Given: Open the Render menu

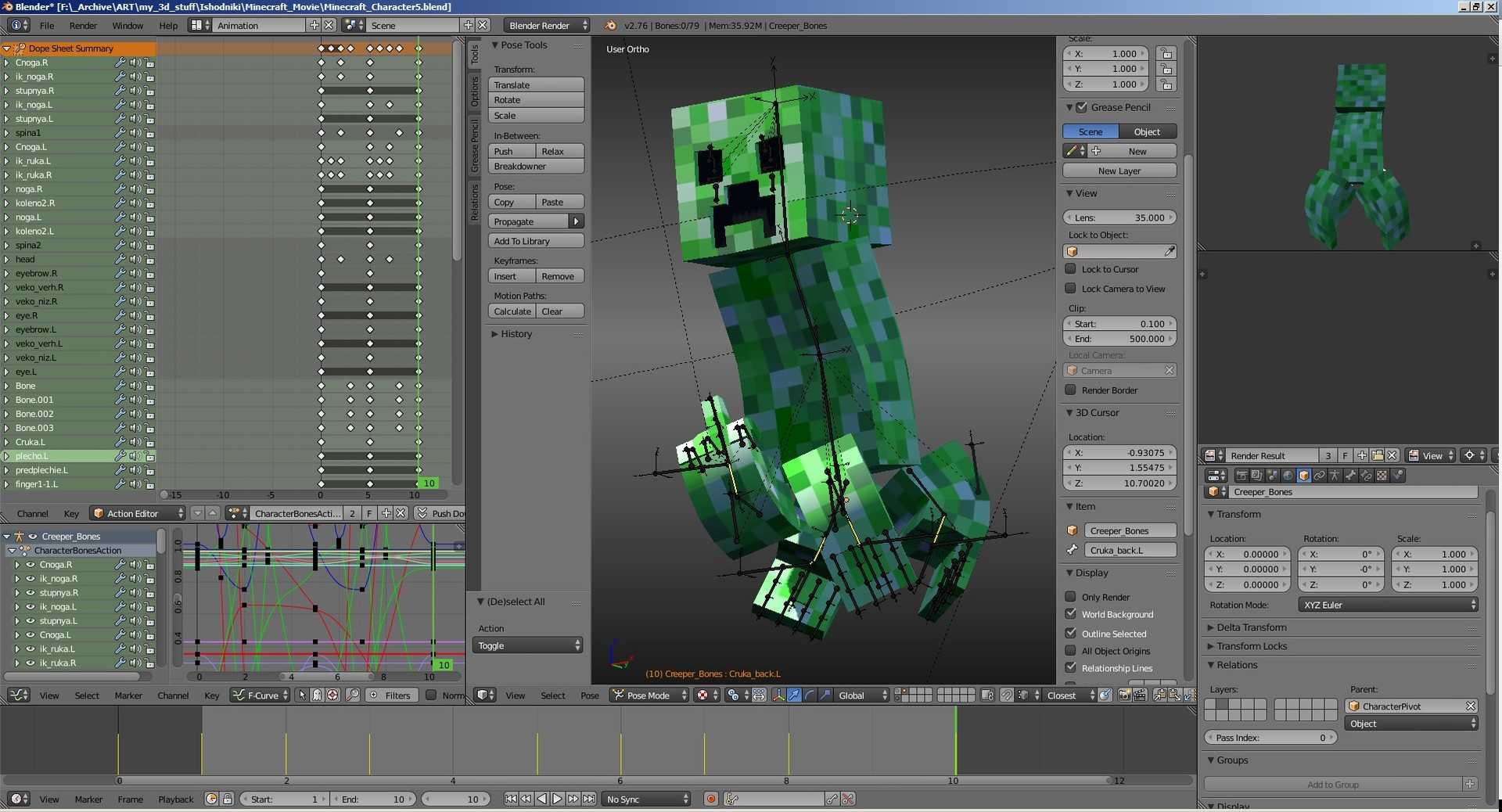Looking at the screenshot, I should [83, 26].
